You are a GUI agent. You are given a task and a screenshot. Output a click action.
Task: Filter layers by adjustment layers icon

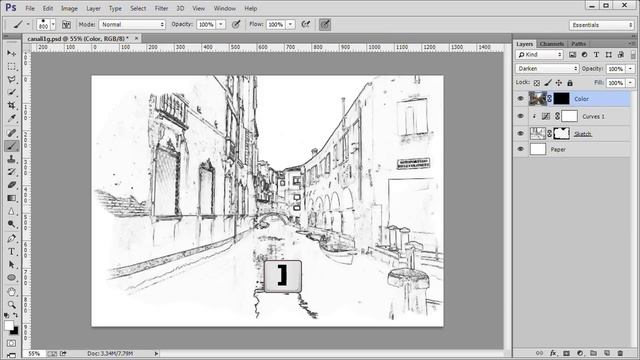point(584,55)
